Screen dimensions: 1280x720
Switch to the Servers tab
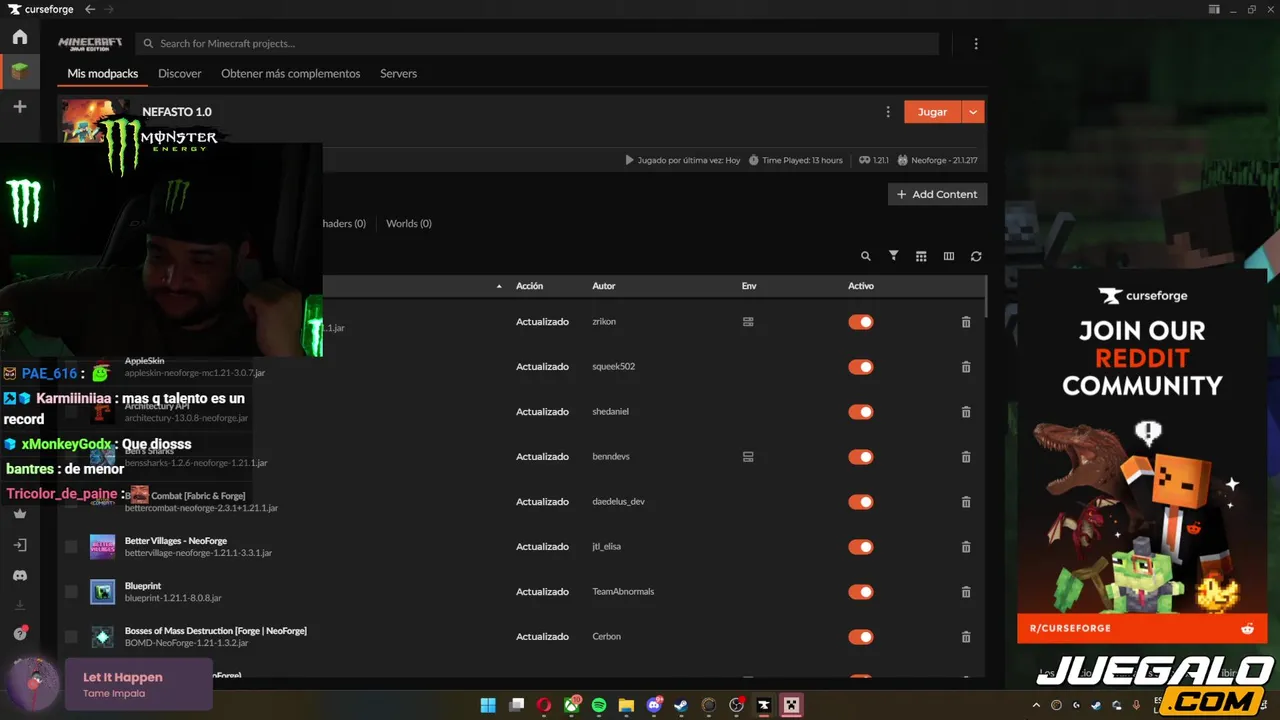[398, 74]
